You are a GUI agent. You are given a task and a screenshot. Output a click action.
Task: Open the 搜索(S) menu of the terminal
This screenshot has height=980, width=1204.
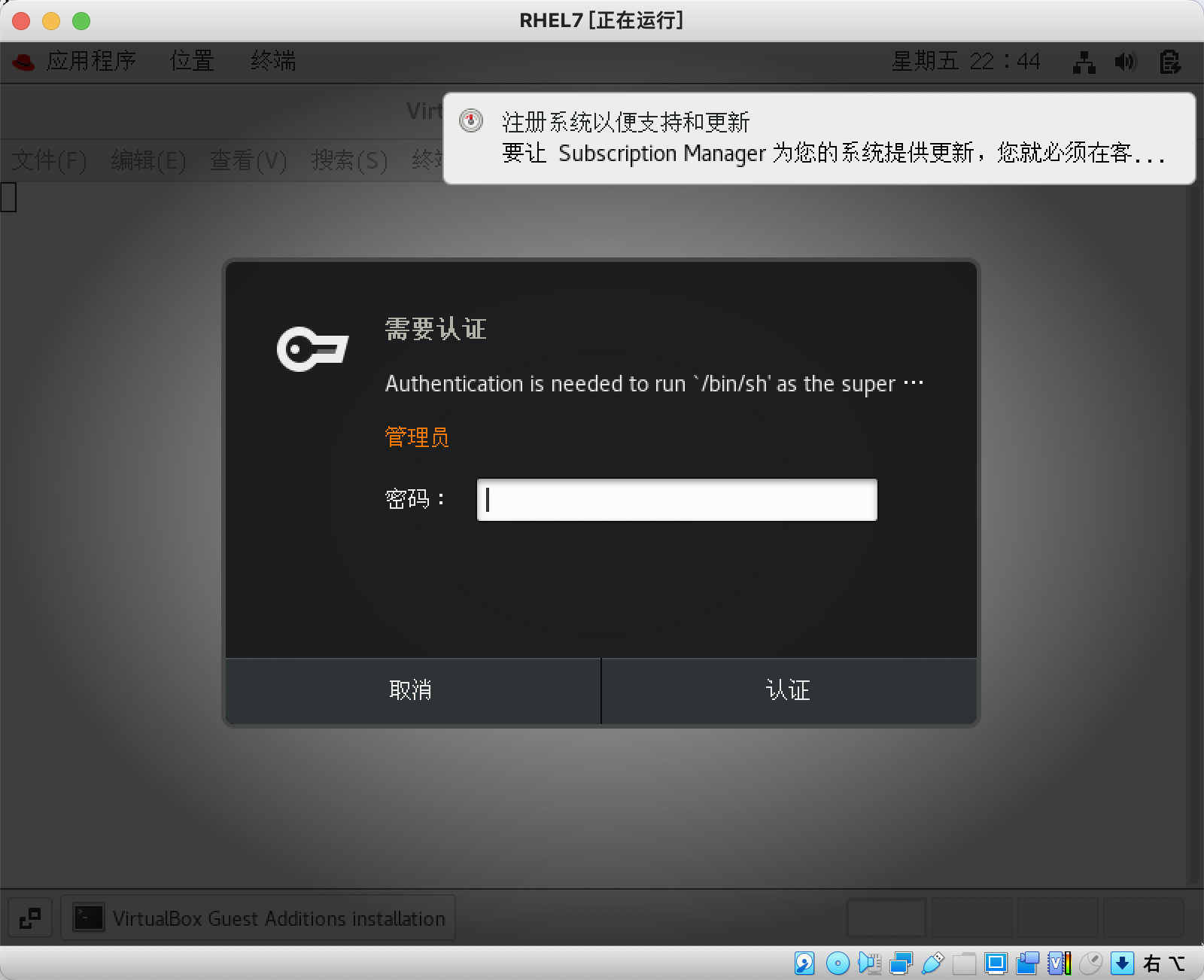coord(349,160)
